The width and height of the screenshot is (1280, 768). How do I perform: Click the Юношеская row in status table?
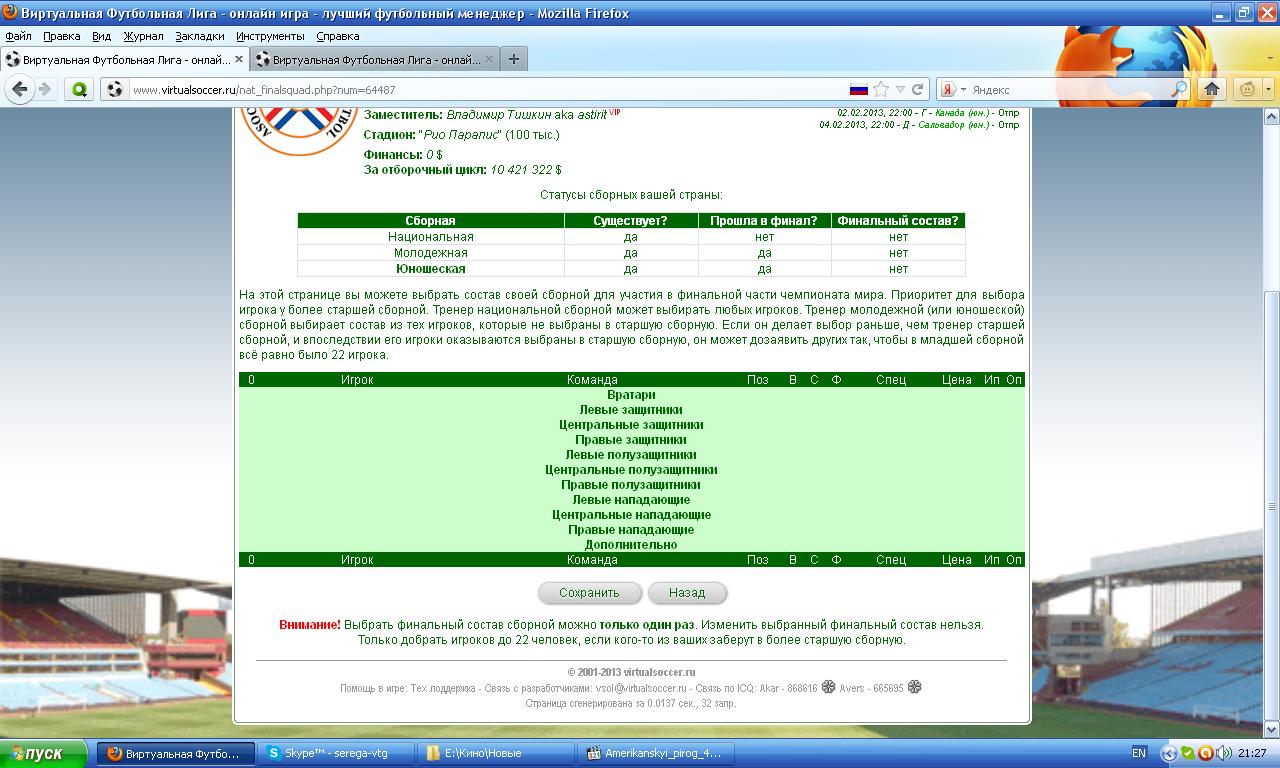point(631,269)
